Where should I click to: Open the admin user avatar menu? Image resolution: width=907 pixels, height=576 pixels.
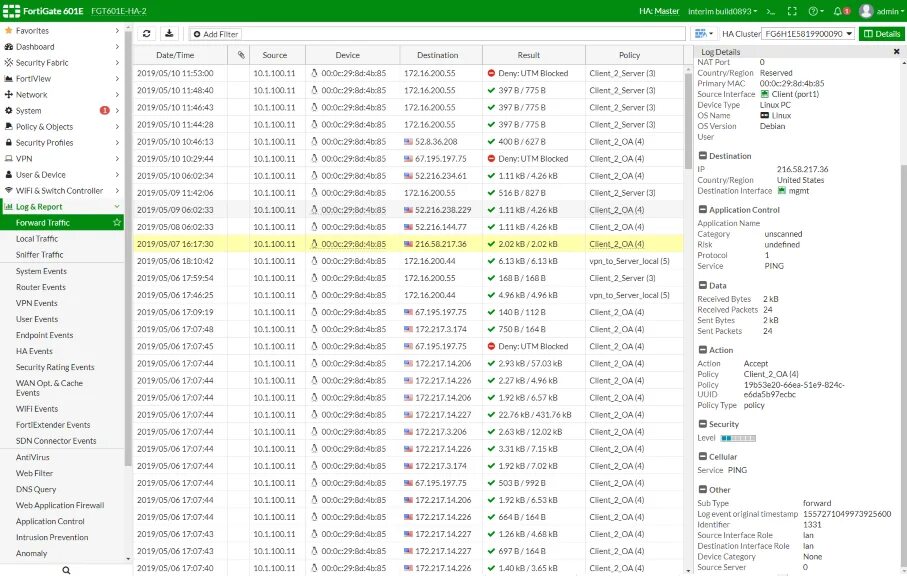pos(866,11)
